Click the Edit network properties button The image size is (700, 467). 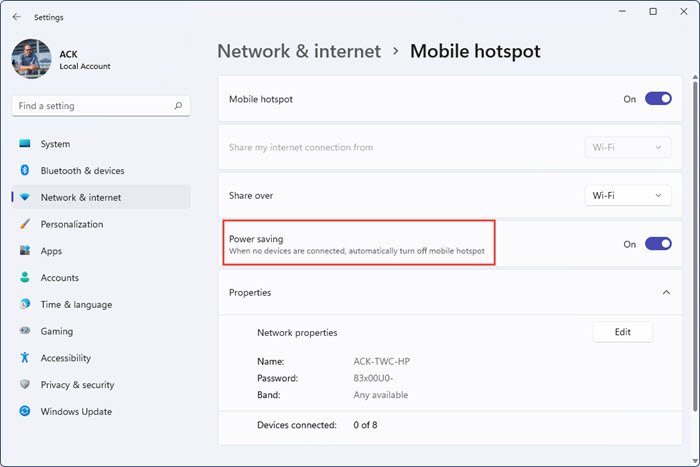[622, 332]
